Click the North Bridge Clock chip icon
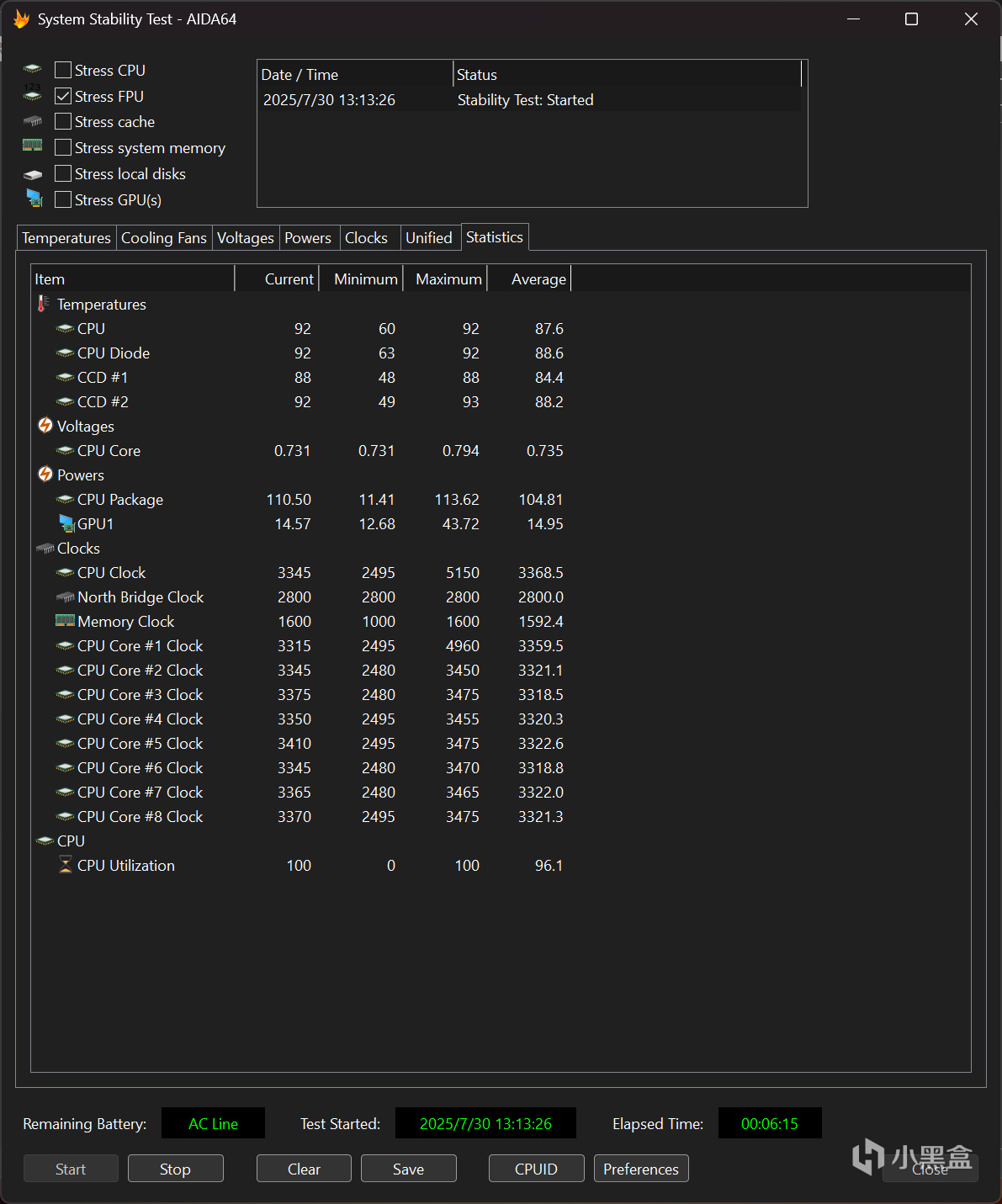 [66, 597]
